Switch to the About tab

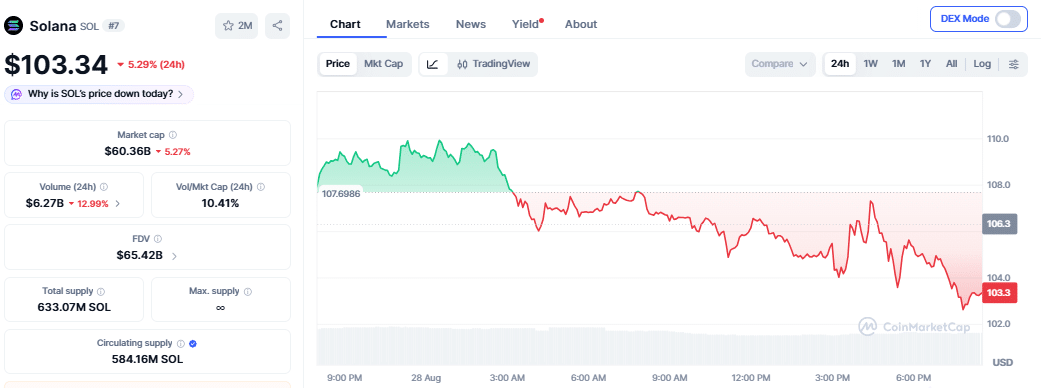[581, 24]
